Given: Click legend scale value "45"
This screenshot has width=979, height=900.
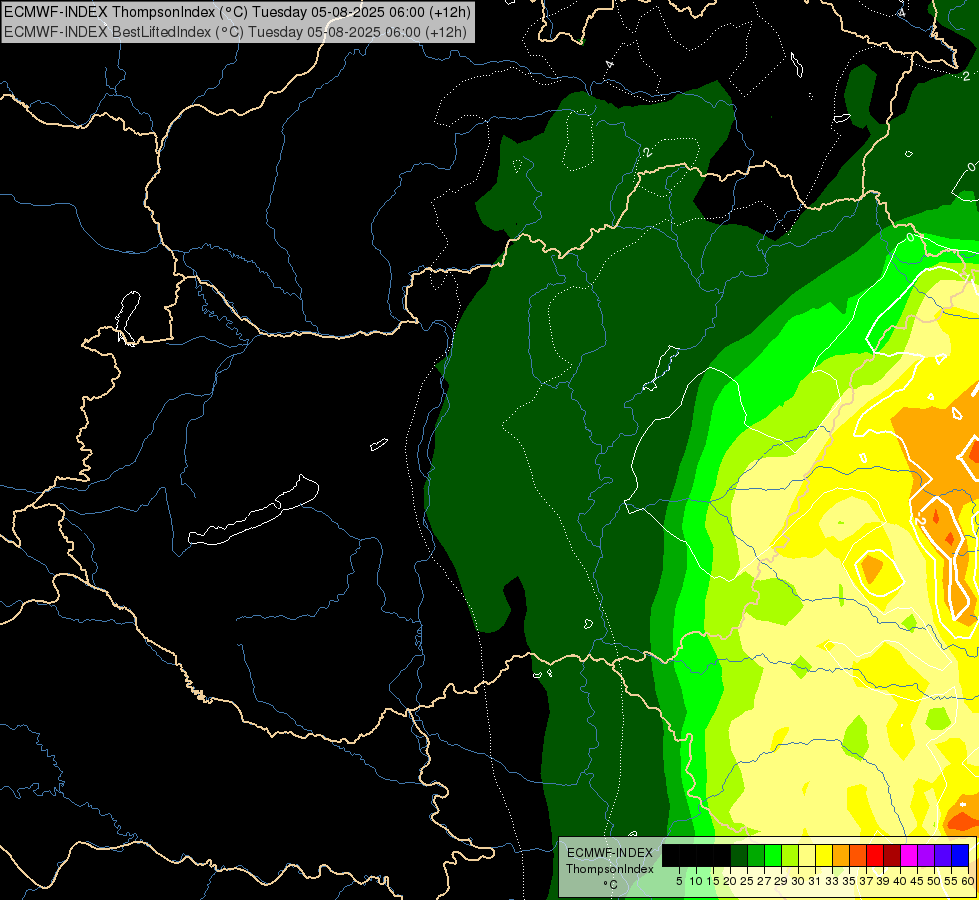Looking at the screenshot, I should (x=917, y=881).
